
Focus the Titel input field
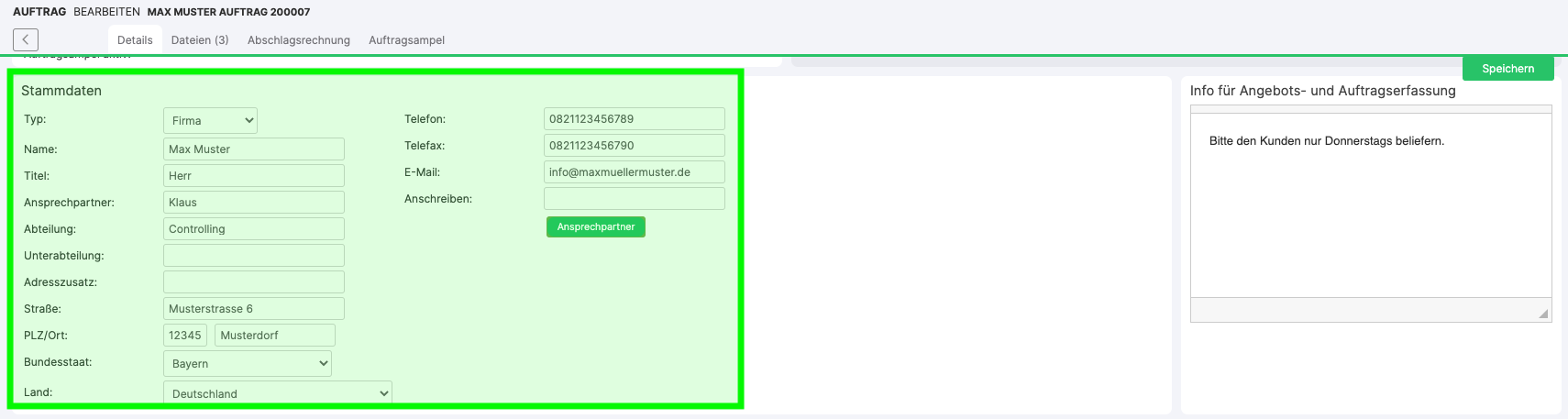click(254, 176)
